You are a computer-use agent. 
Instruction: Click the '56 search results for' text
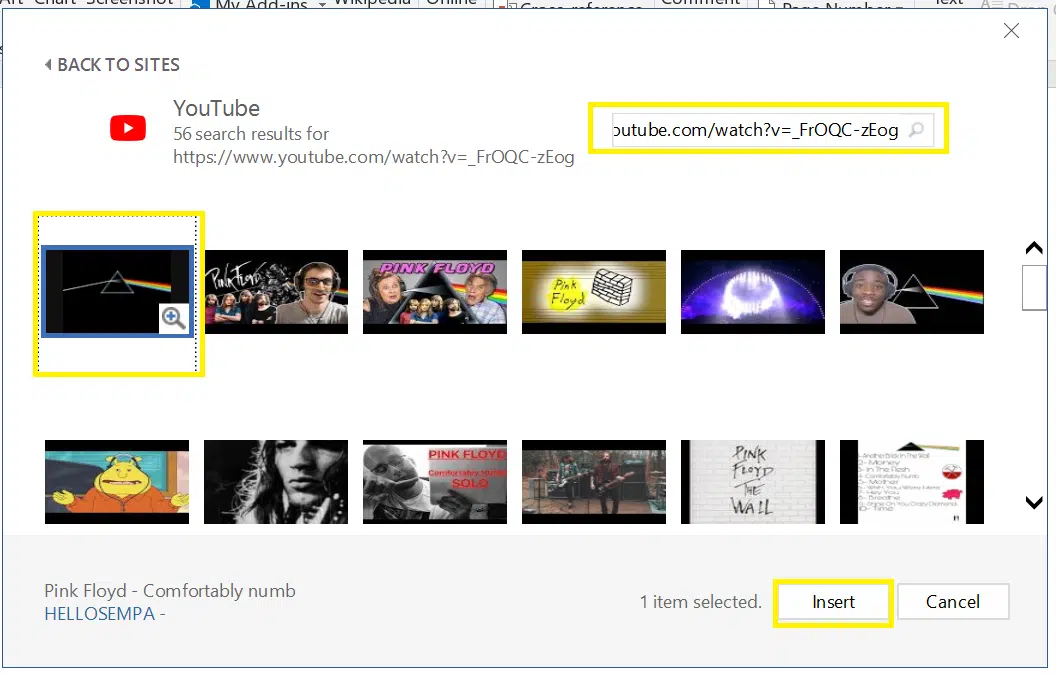(x=251, y=134)
